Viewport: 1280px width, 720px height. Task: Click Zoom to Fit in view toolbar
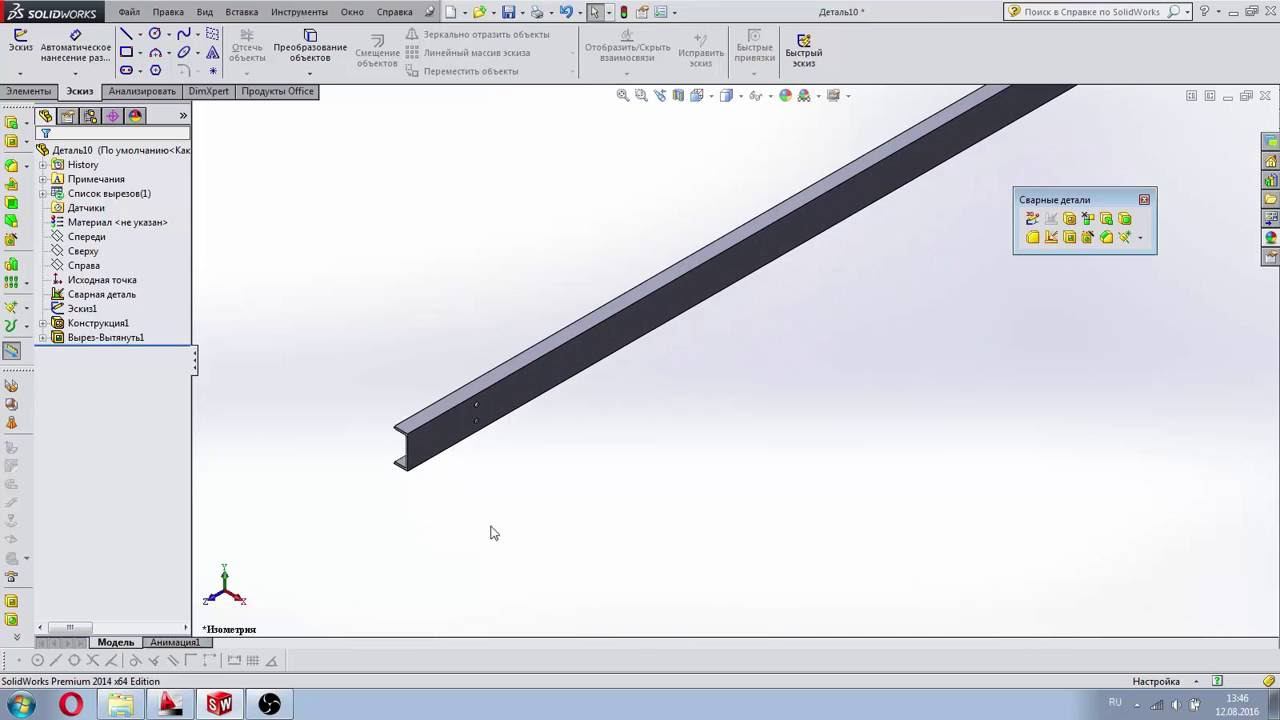(623, 96)
